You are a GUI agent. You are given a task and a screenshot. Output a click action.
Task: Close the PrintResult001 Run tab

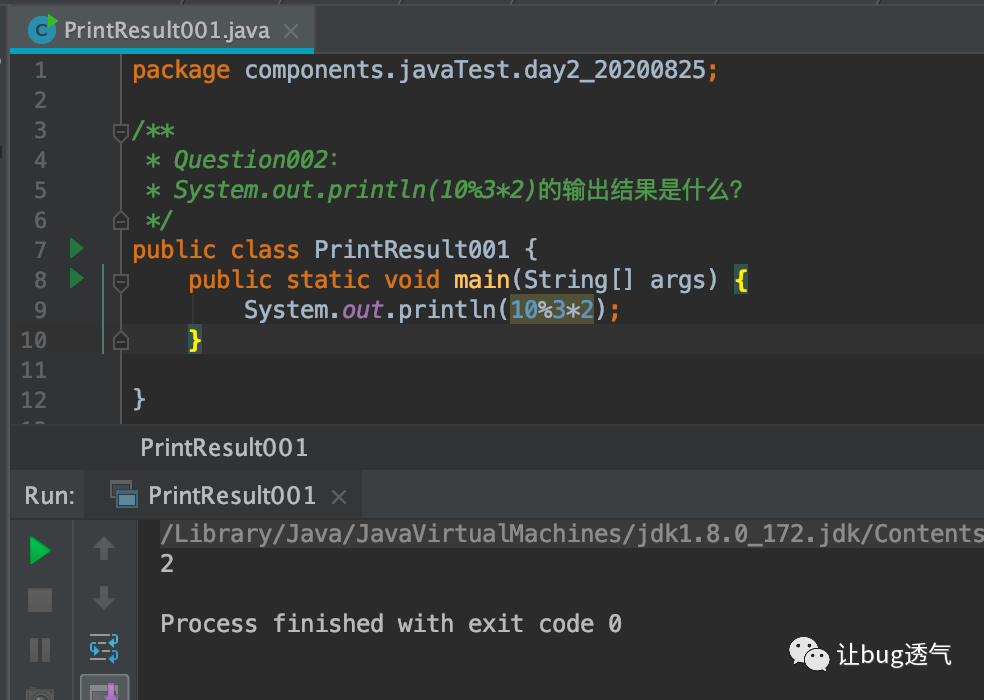(339, 497)
